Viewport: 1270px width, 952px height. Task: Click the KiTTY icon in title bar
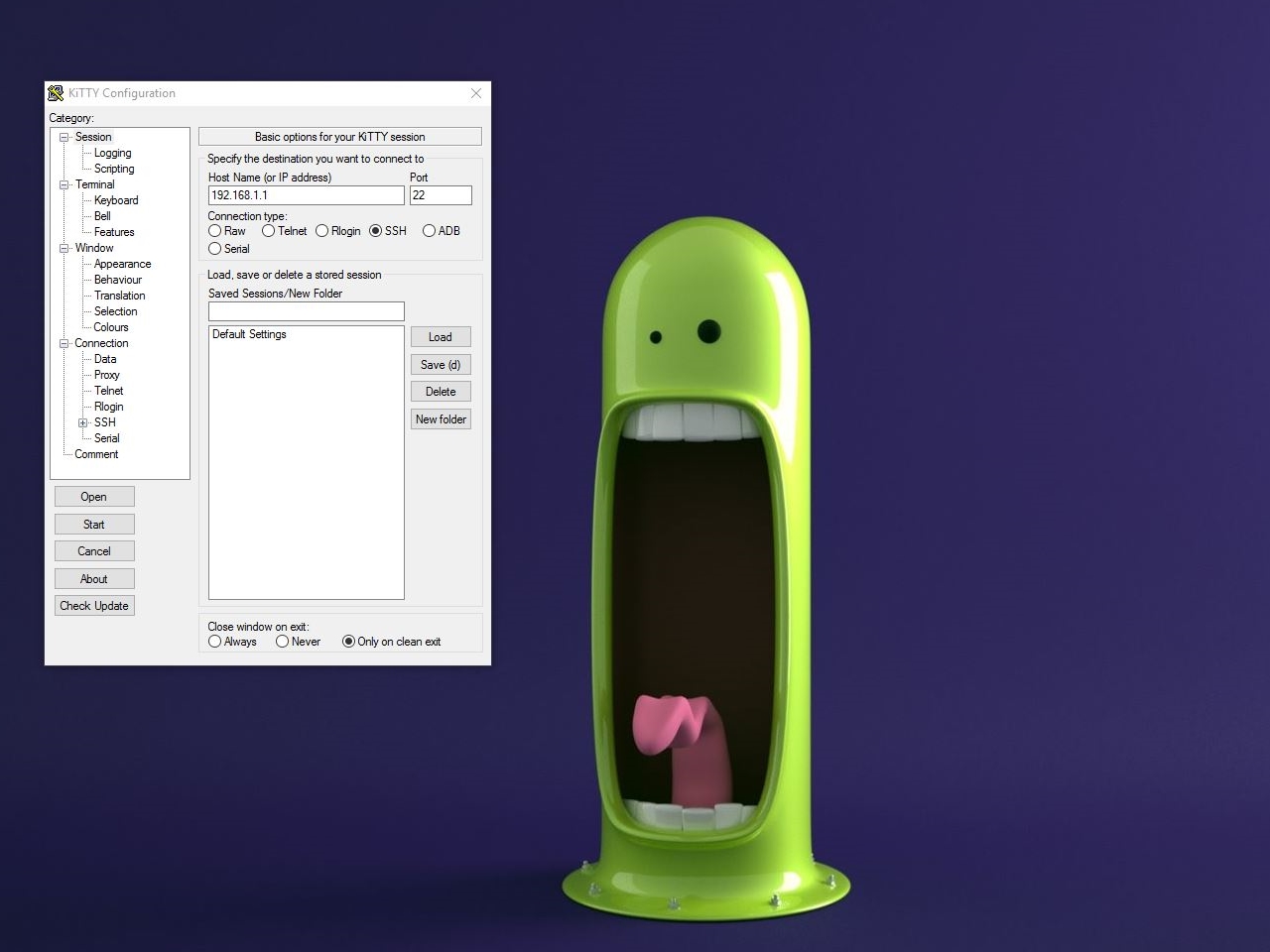[56, 93]
